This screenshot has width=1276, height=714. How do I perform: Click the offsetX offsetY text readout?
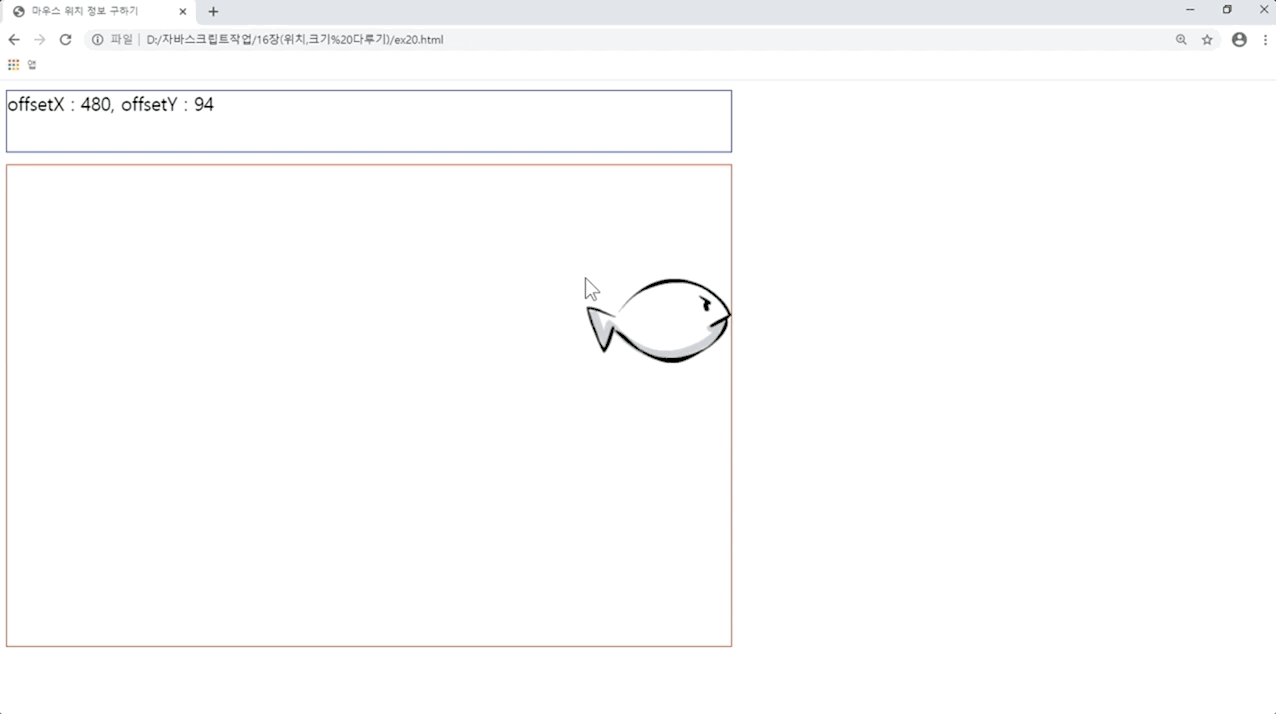110,104
